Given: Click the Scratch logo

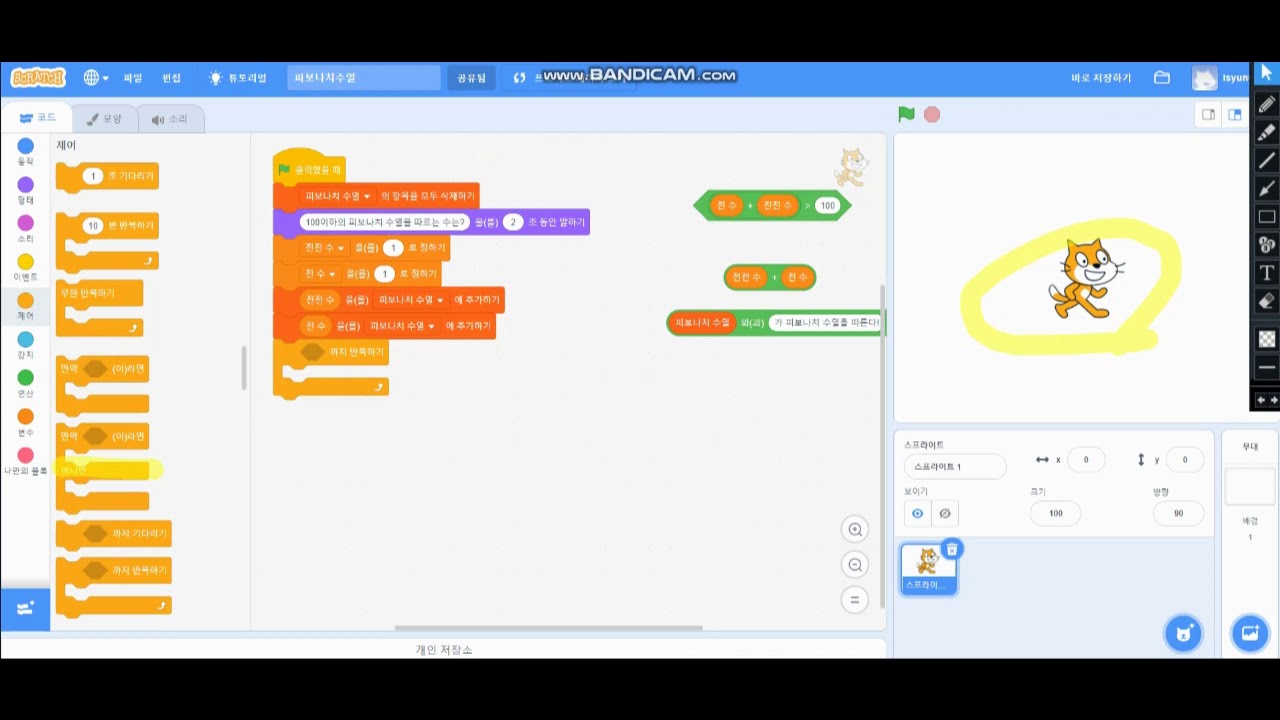Looking at the screenshot, I should (38, 78).
